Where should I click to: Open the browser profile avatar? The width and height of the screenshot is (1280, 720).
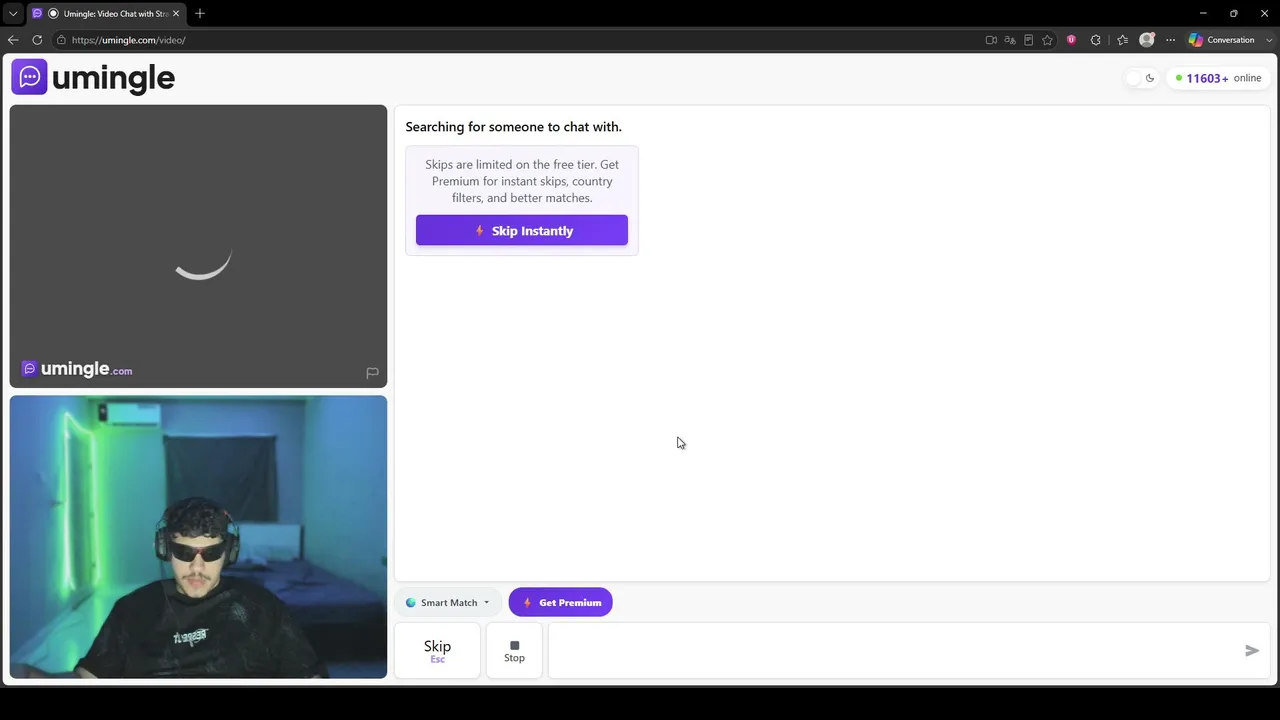click(x=1147, y=40)
